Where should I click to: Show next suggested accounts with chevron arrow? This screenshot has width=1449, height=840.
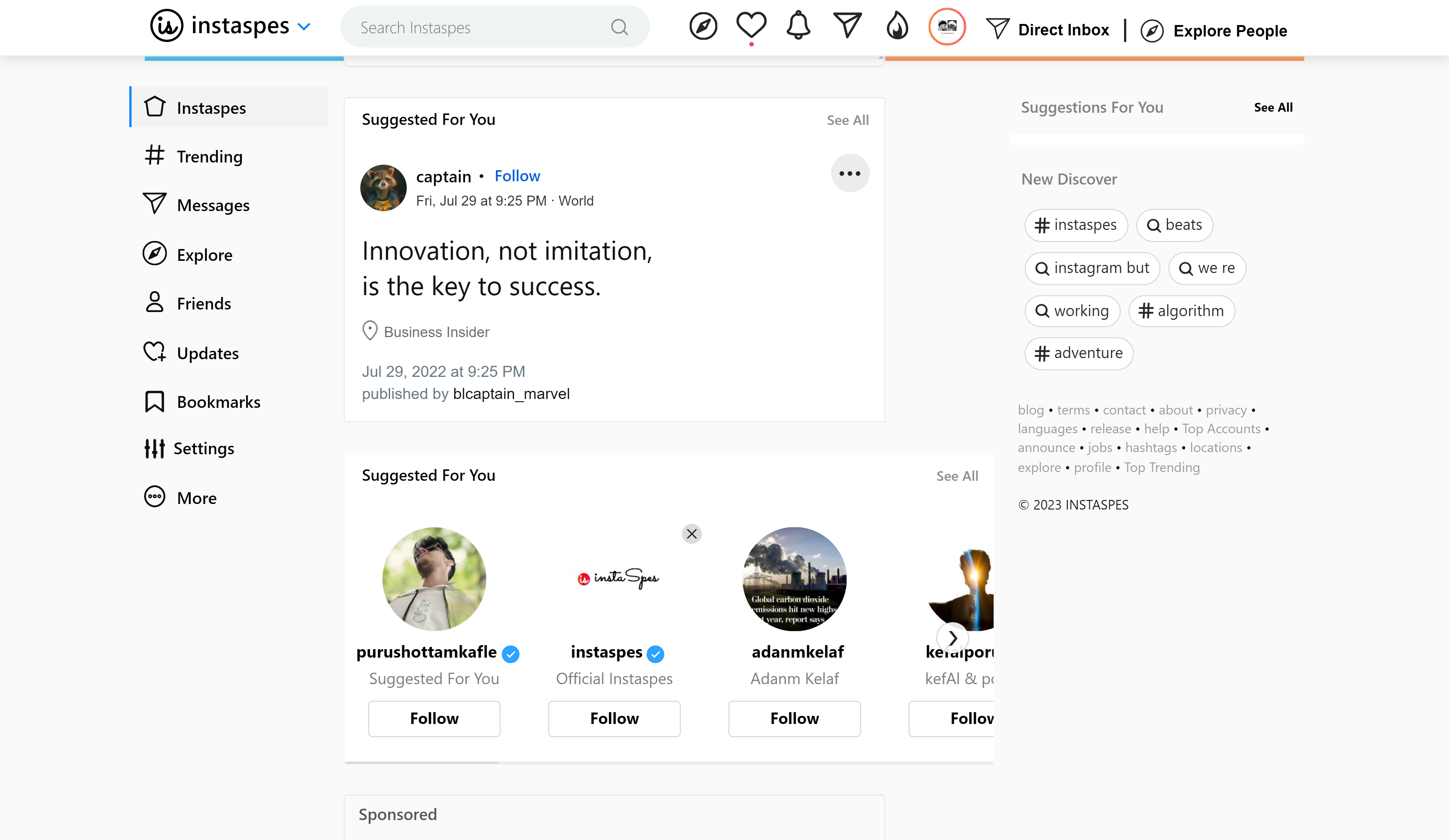pyautogui.click(x=953, y=638)
